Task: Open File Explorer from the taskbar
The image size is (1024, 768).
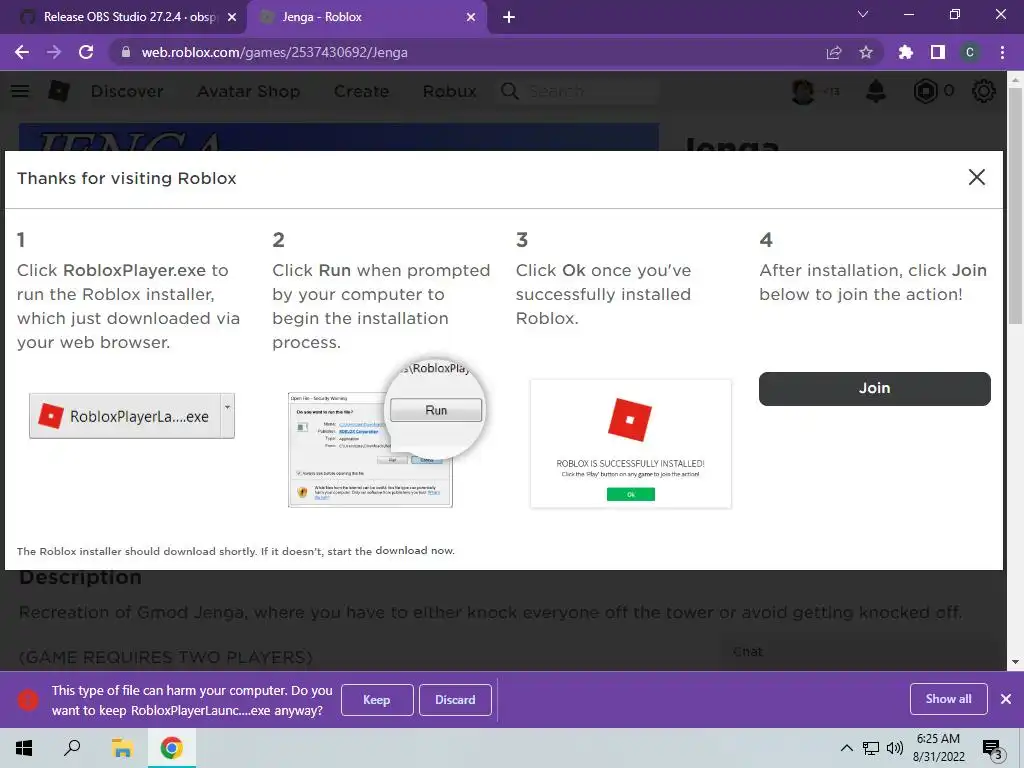Action: 122,748
